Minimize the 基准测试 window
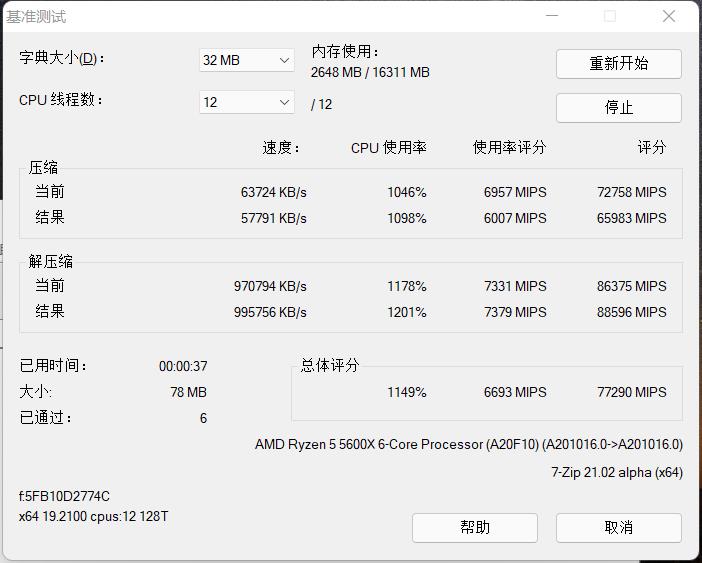The image size is (702, 563). click(552, 17)
